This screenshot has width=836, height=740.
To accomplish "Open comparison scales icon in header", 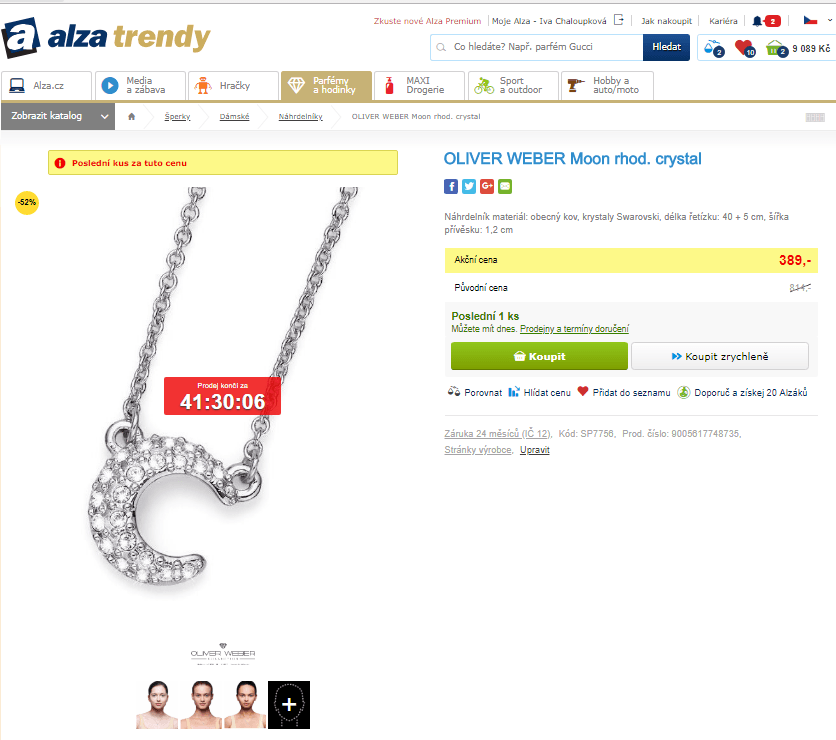I will click(x=713, y=48).
